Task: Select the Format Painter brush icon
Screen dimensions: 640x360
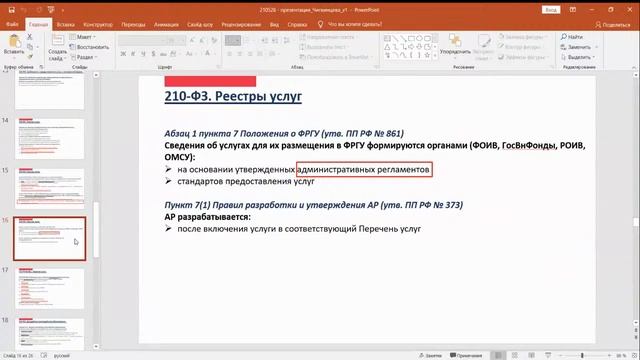Action: pos(30,57)
